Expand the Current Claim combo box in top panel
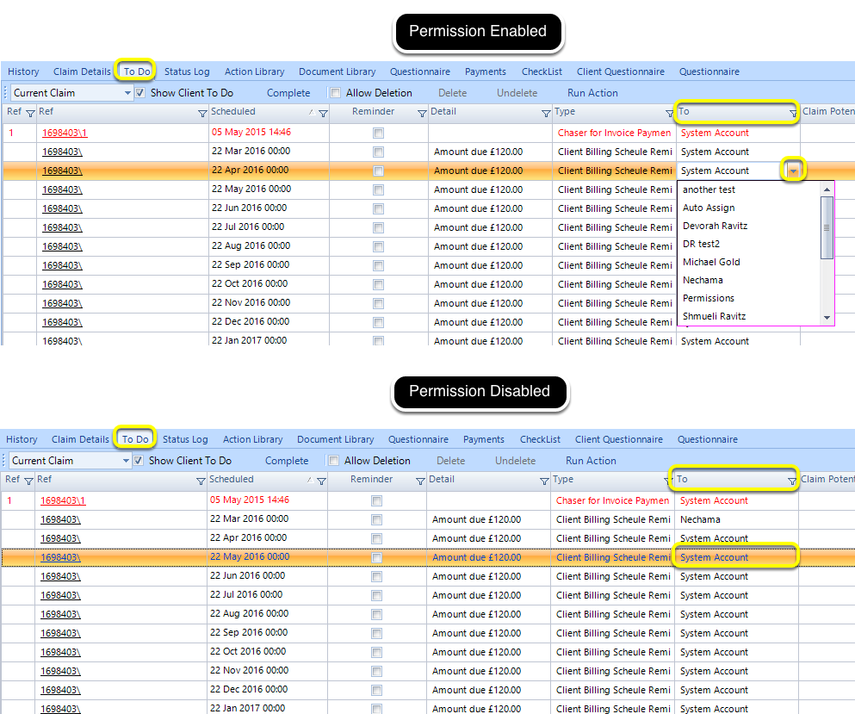Image resolution: width=855 pixels, height=714 pixels. pyautogui.click(x=127, y=93)
